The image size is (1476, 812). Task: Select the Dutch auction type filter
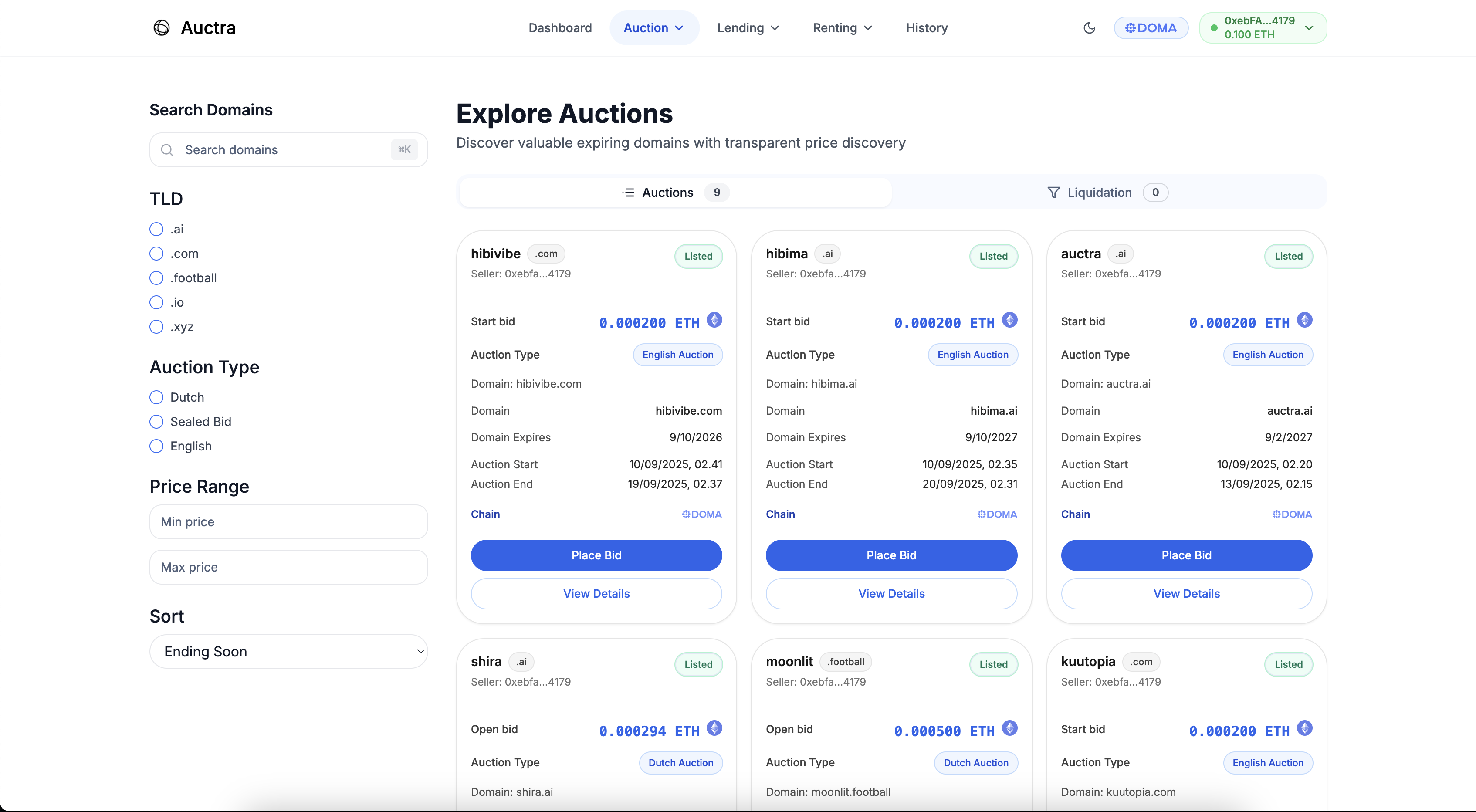point(156,397)
